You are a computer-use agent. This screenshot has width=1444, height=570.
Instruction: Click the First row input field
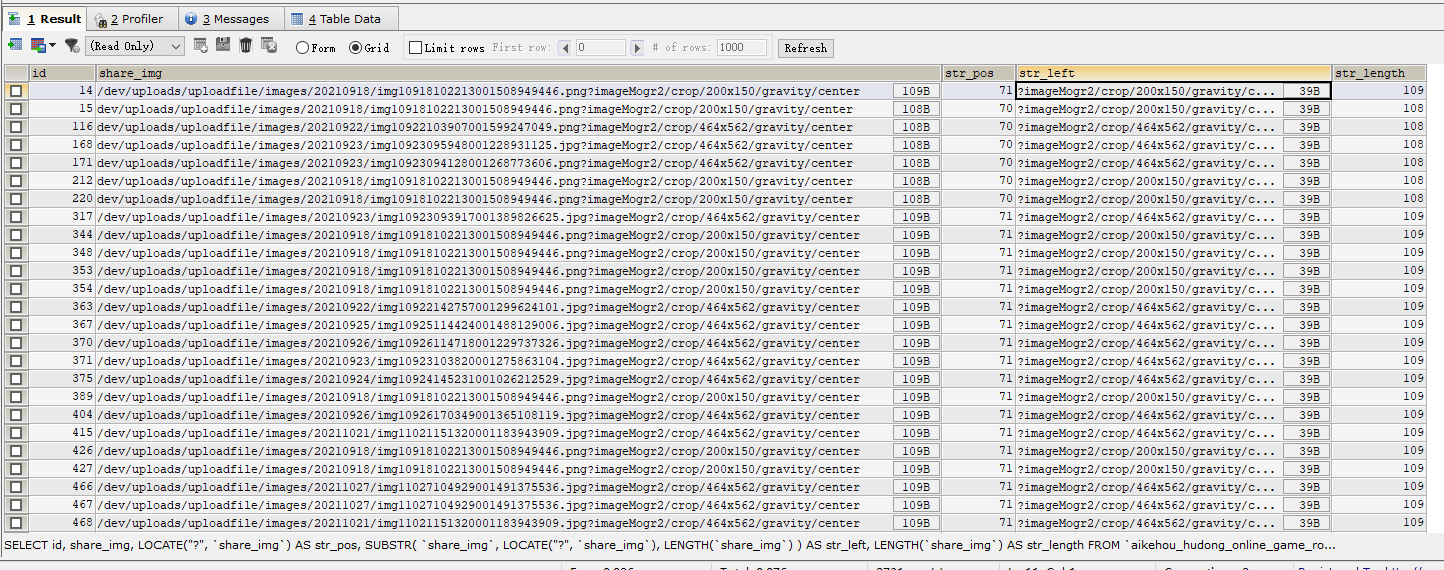(x=601, y=47)
